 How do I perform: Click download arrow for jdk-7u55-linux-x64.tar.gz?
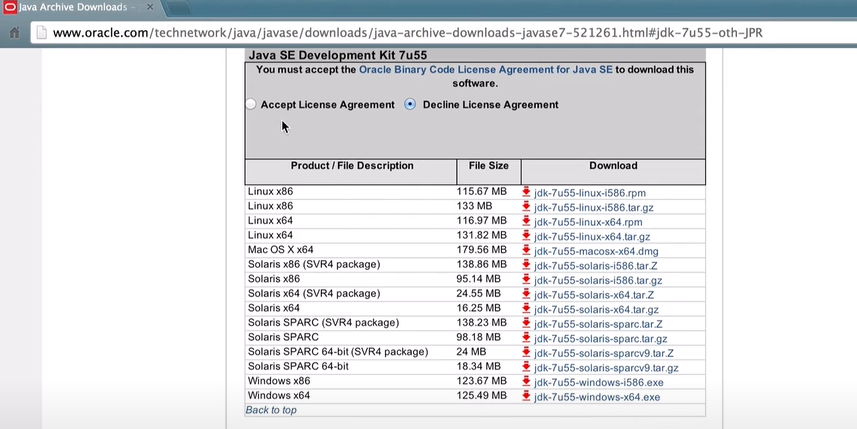(x=526, y=236)
